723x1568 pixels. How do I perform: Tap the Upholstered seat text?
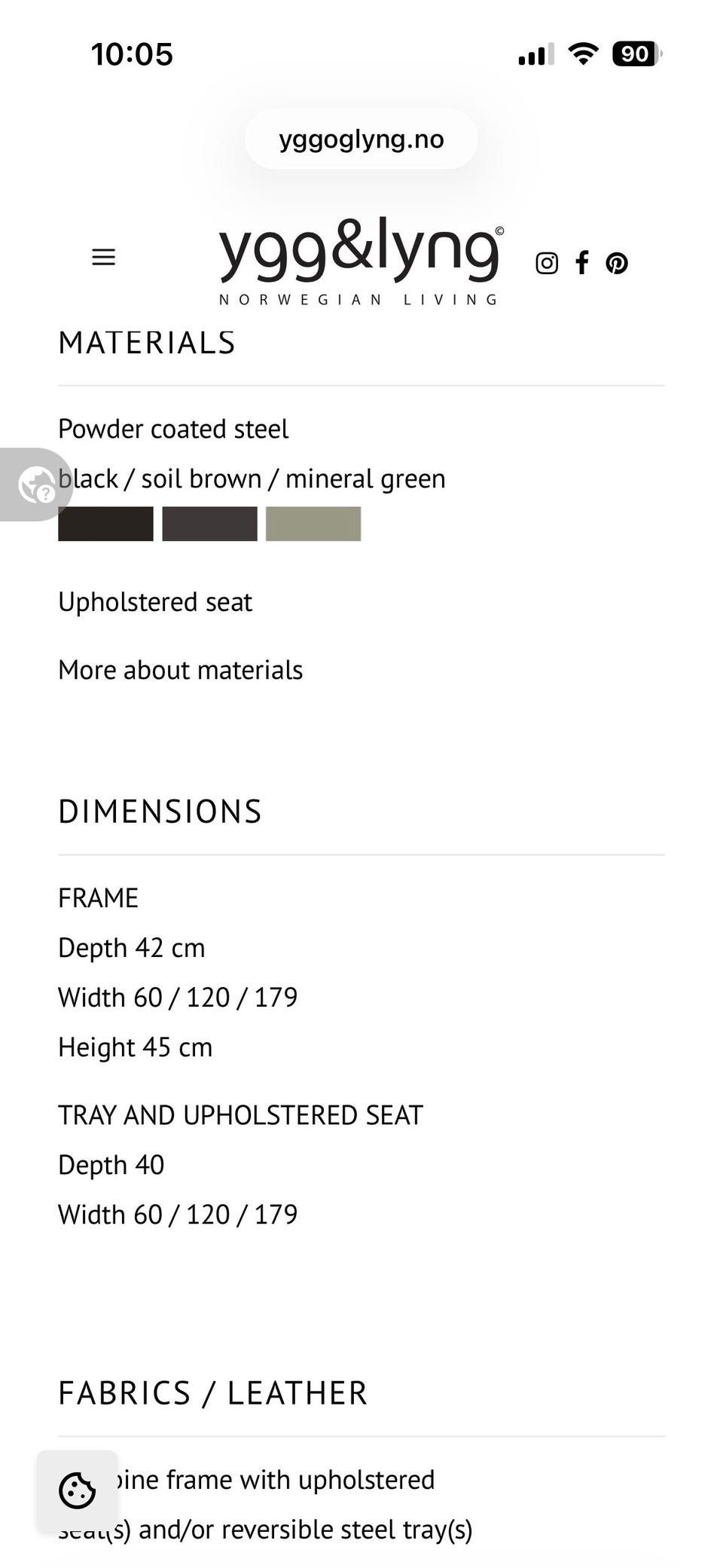pos(155,602)
